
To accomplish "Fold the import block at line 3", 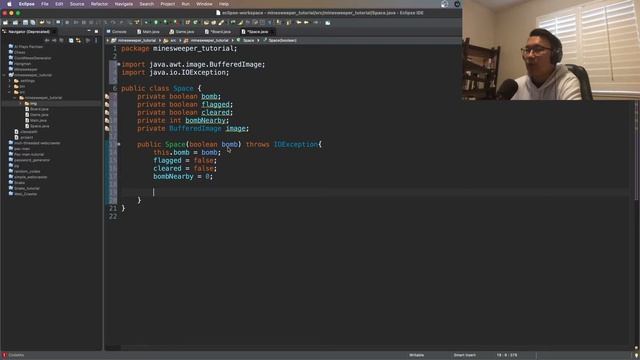I will click(119, 64).
